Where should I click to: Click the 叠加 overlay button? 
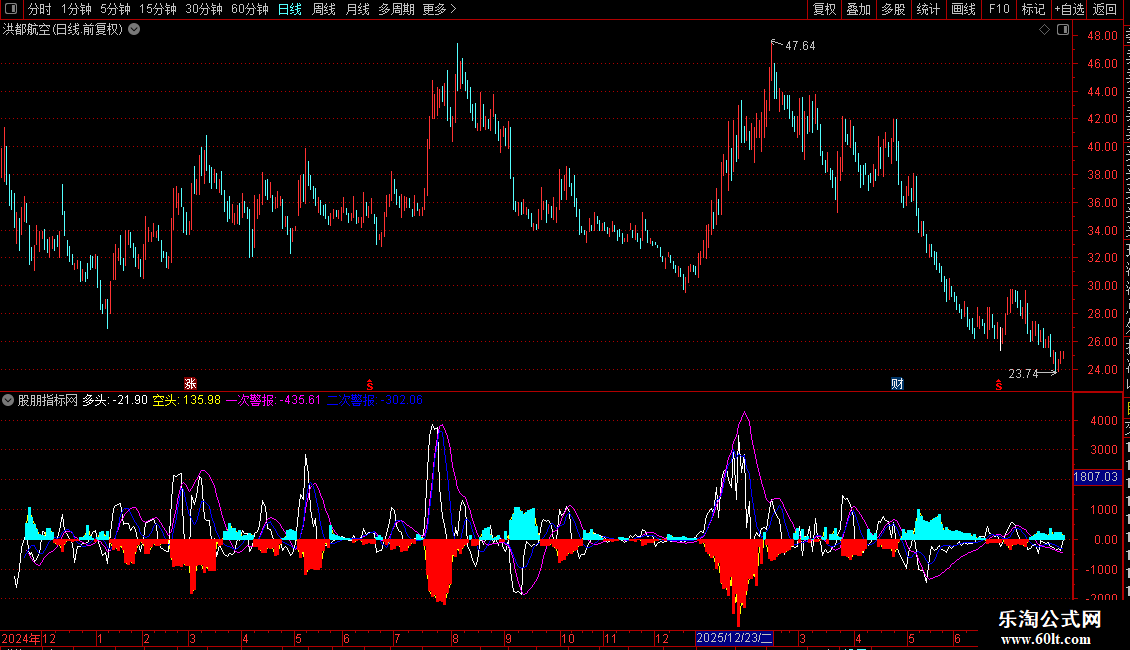click(x=858, y=9)
